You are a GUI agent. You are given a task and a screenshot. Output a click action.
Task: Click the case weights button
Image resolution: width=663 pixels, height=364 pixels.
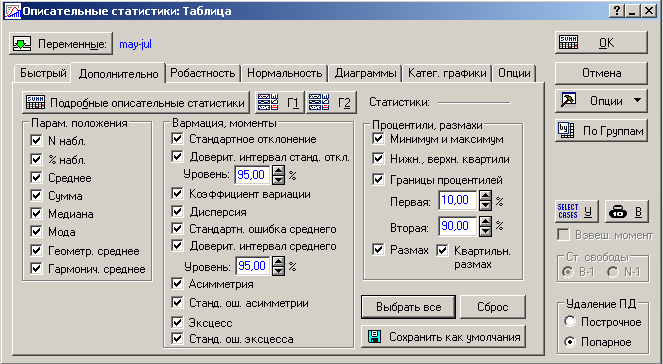(626, 212)
